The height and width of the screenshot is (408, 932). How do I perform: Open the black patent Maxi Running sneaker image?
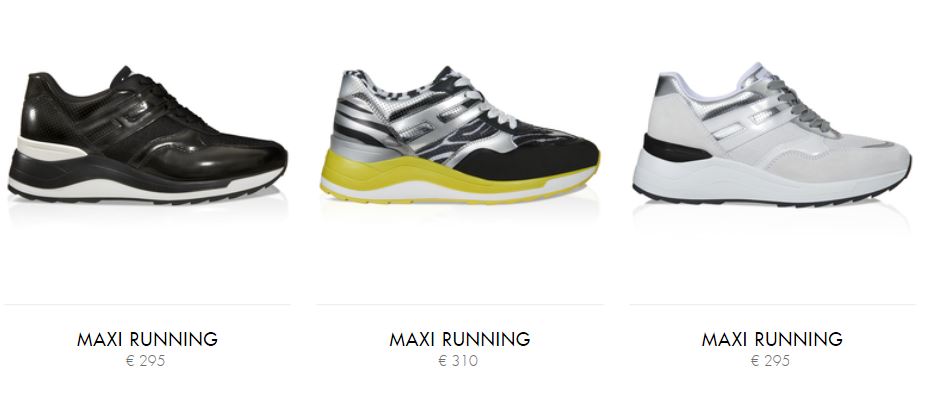point(147,136)
